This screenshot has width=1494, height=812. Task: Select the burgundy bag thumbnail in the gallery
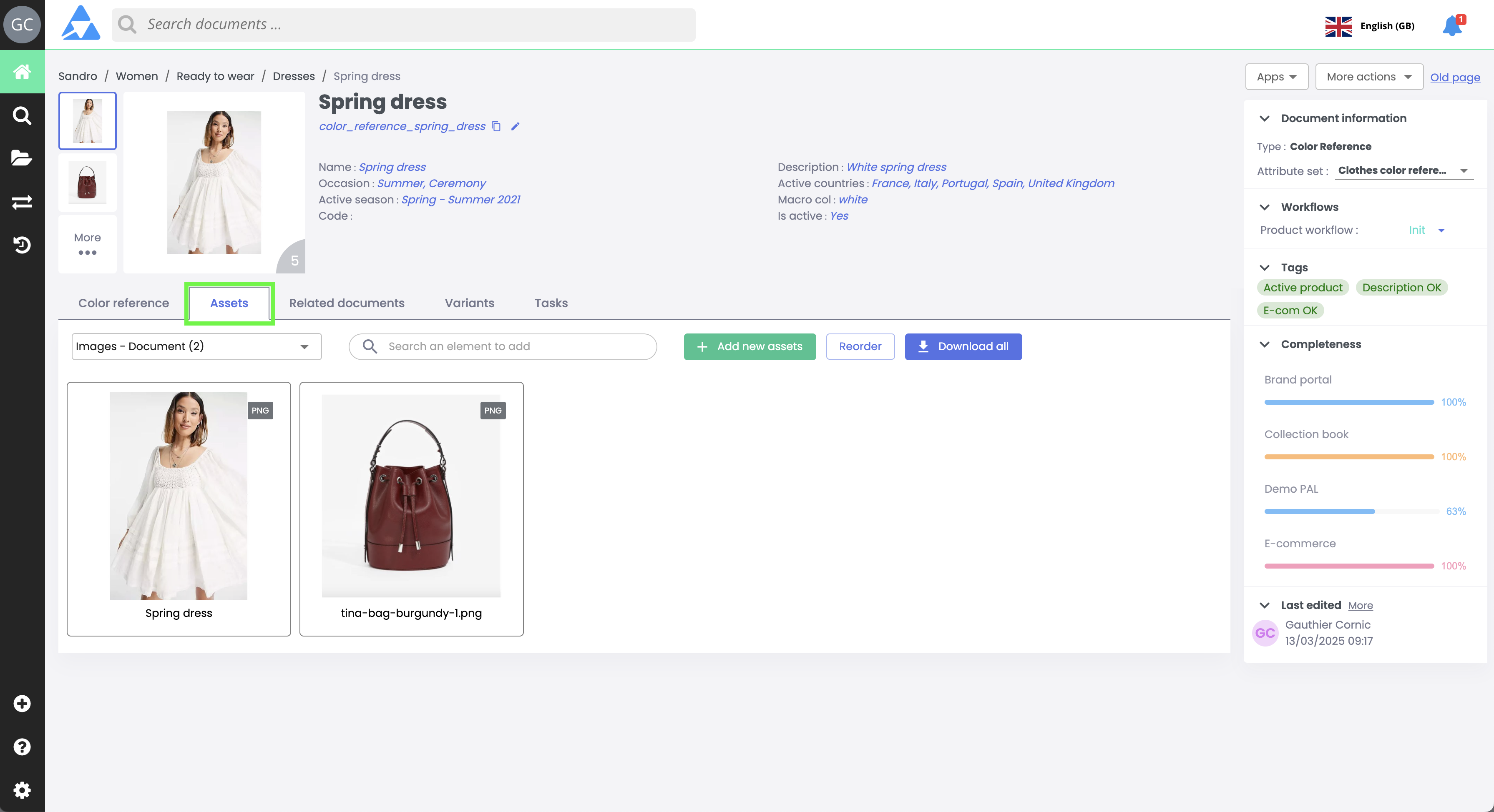[88, 183]
